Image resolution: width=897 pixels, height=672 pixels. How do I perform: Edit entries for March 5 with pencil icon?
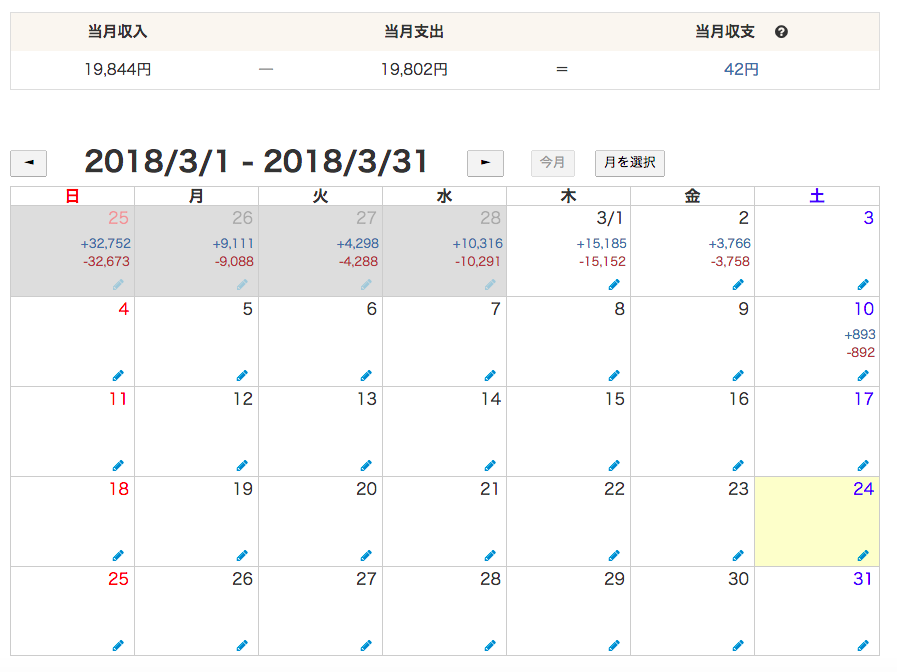coord(242,375)
